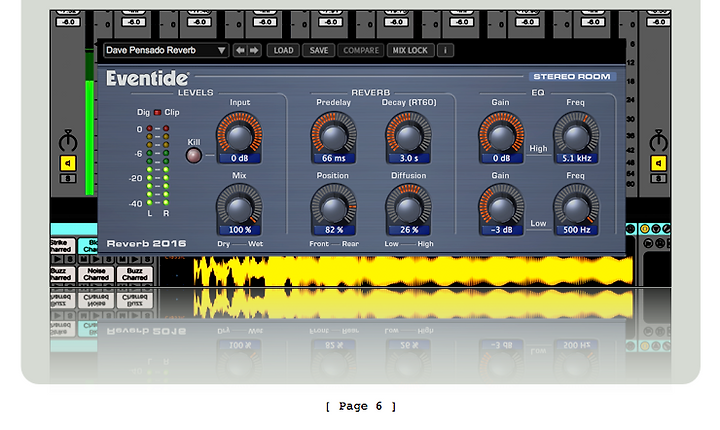
Task: Click the right channel pan knob icon
Action: tap(658, 140)
